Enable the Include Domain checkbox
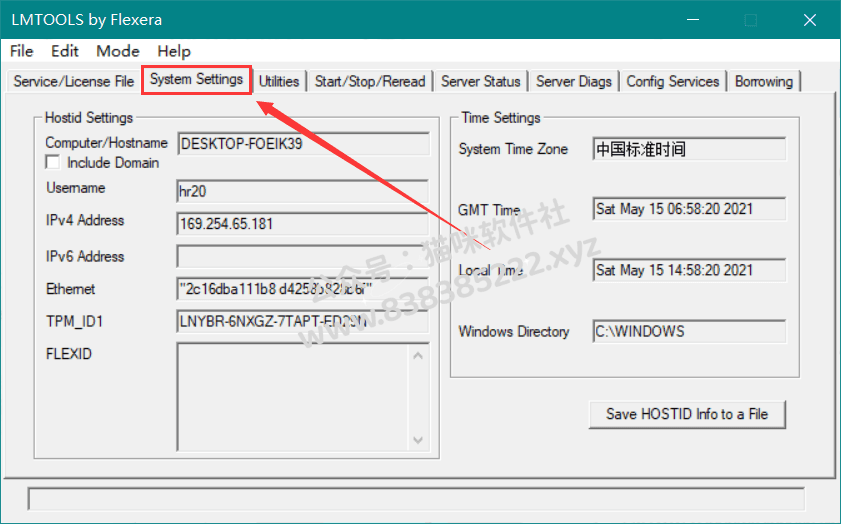This screenshot has height=524, width=841. [53, 163]
